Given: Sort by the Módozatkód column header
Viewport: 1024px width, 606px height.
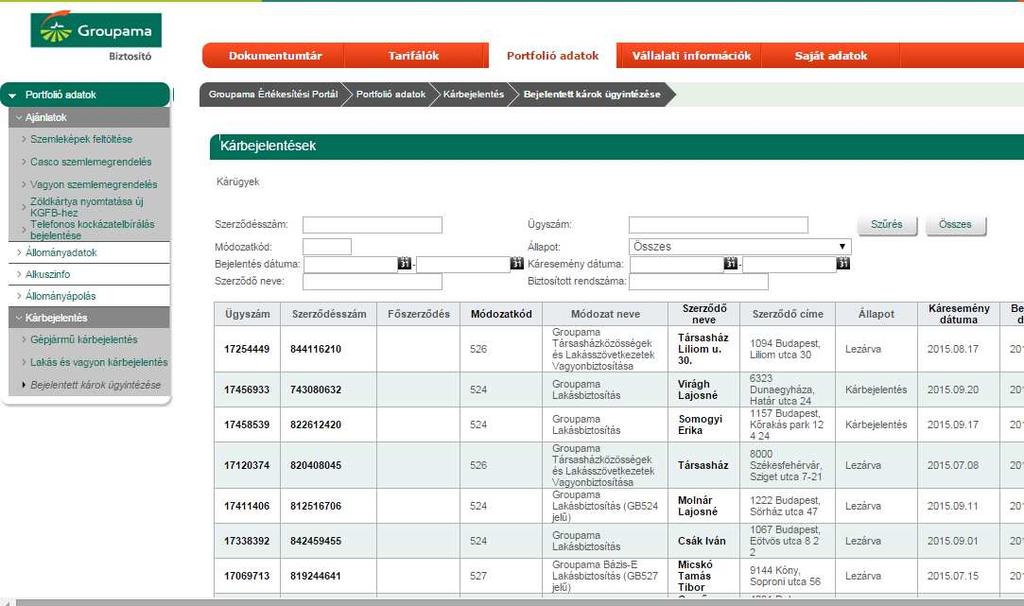Looking at the screenshot, I should pyautogui.click(x=502, y=314).
